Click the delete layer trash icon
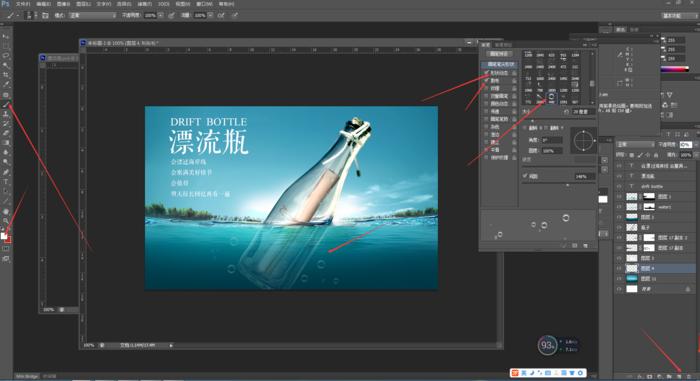 point(689,377)
